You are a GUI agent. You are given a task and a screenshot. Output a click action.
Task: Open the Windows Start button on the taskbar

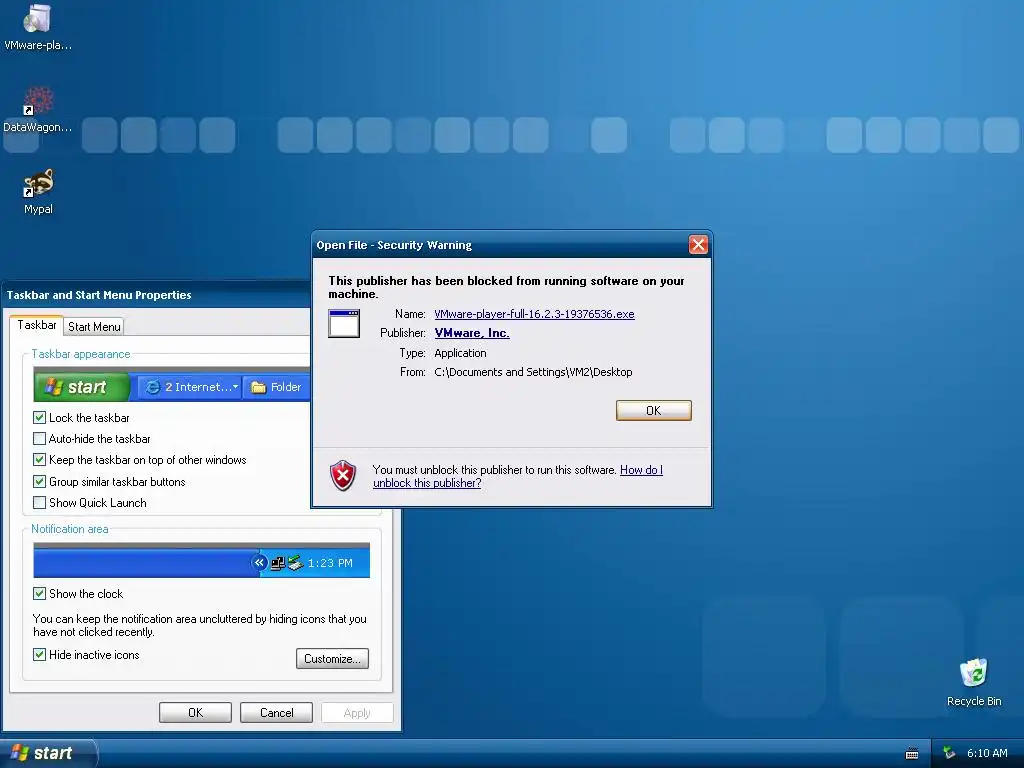point(47,753)
